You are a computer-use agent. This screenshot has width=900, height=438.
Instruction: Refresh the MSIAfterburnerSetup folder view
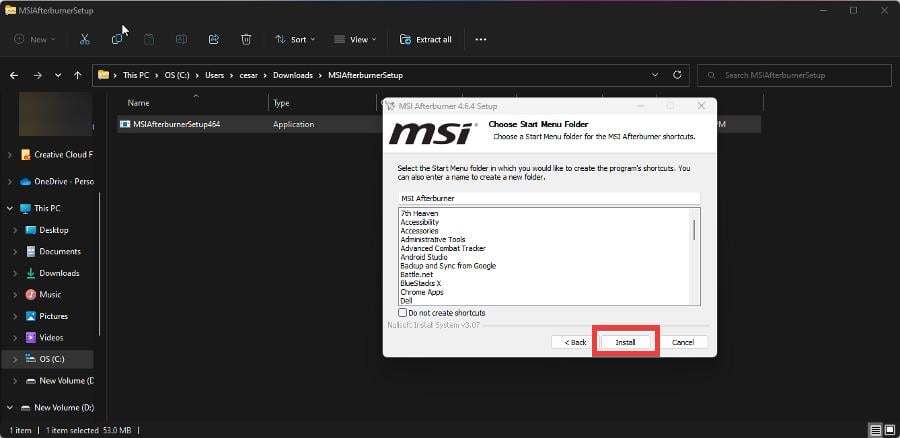pyautogui.click(x=677, y=75)
